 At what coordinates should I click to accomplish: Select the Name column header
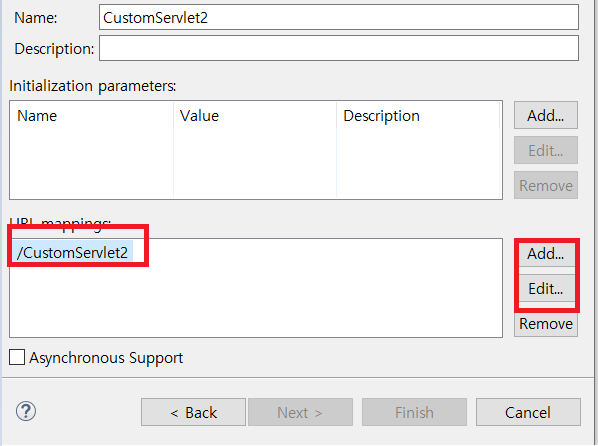coord(37,116)
